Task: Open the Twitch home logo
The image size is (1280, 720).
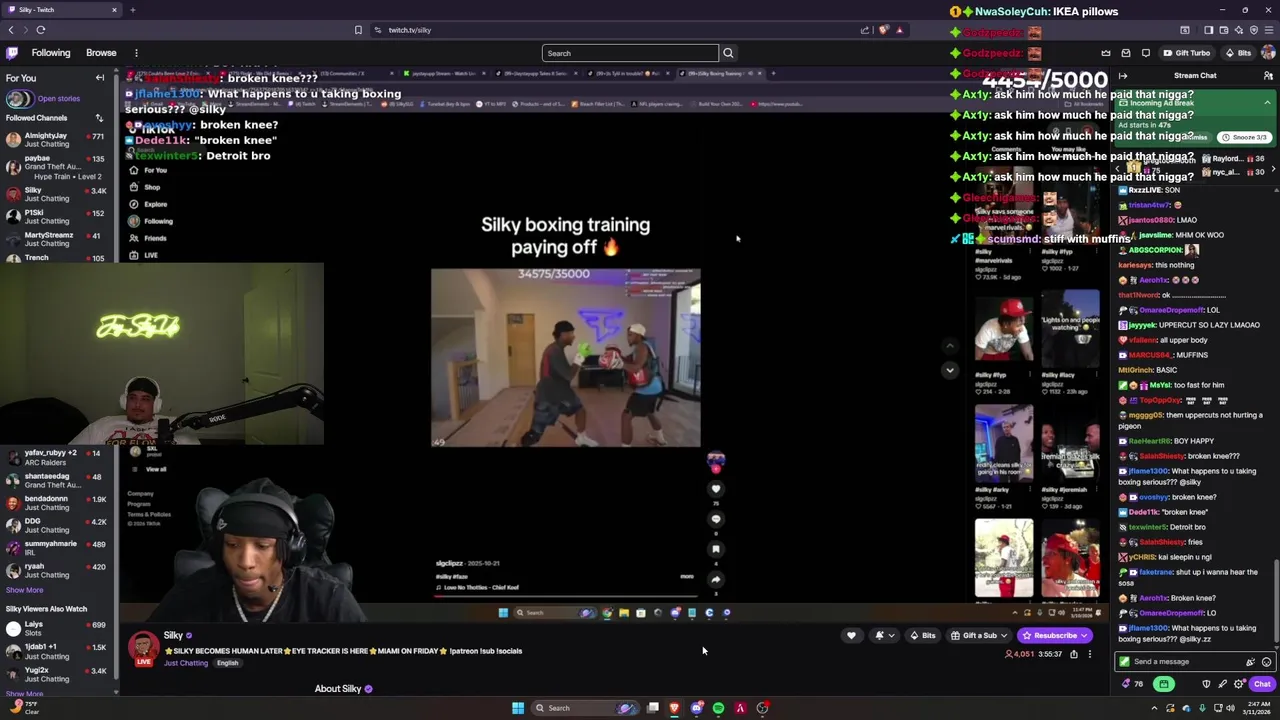Action: coord(12,53)
